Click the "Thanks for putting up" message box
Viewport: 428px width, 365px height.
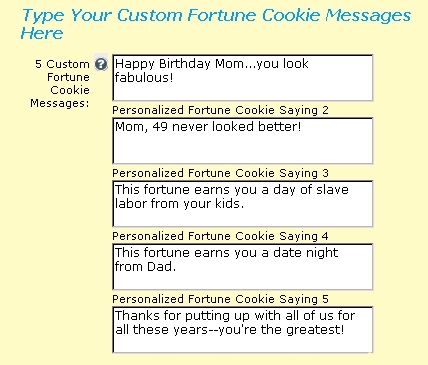[243, 330]
